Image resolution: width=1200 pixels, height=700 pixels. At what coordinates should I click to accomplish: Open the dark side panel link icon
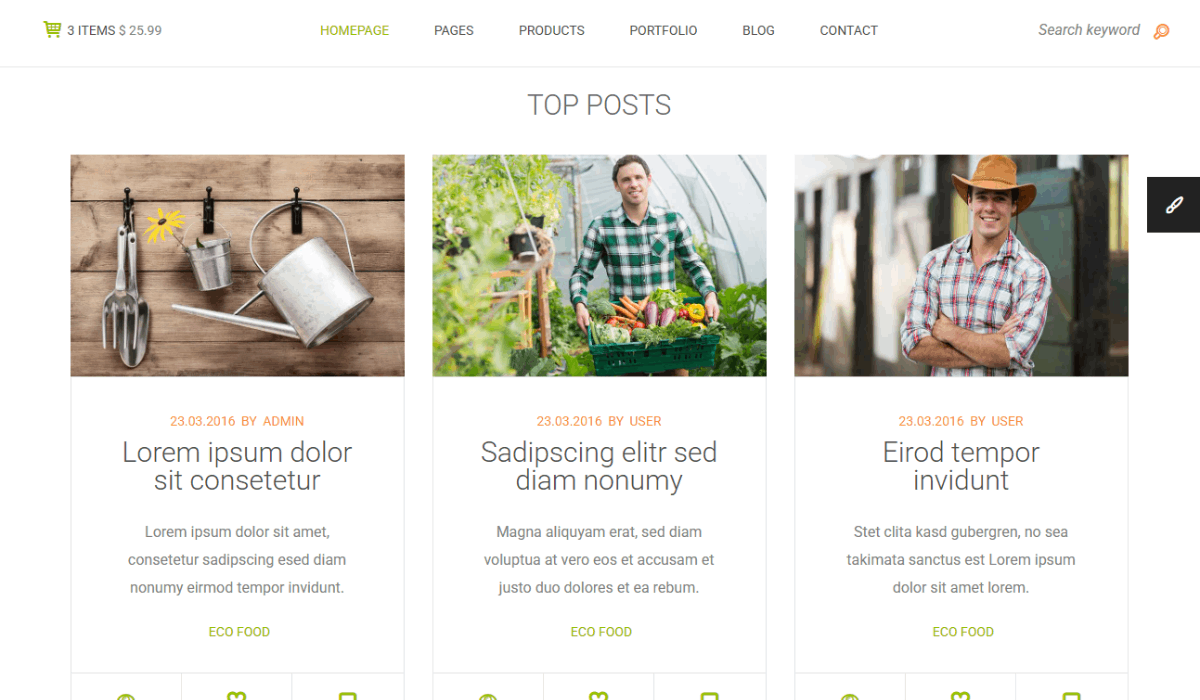(1174, 205)
